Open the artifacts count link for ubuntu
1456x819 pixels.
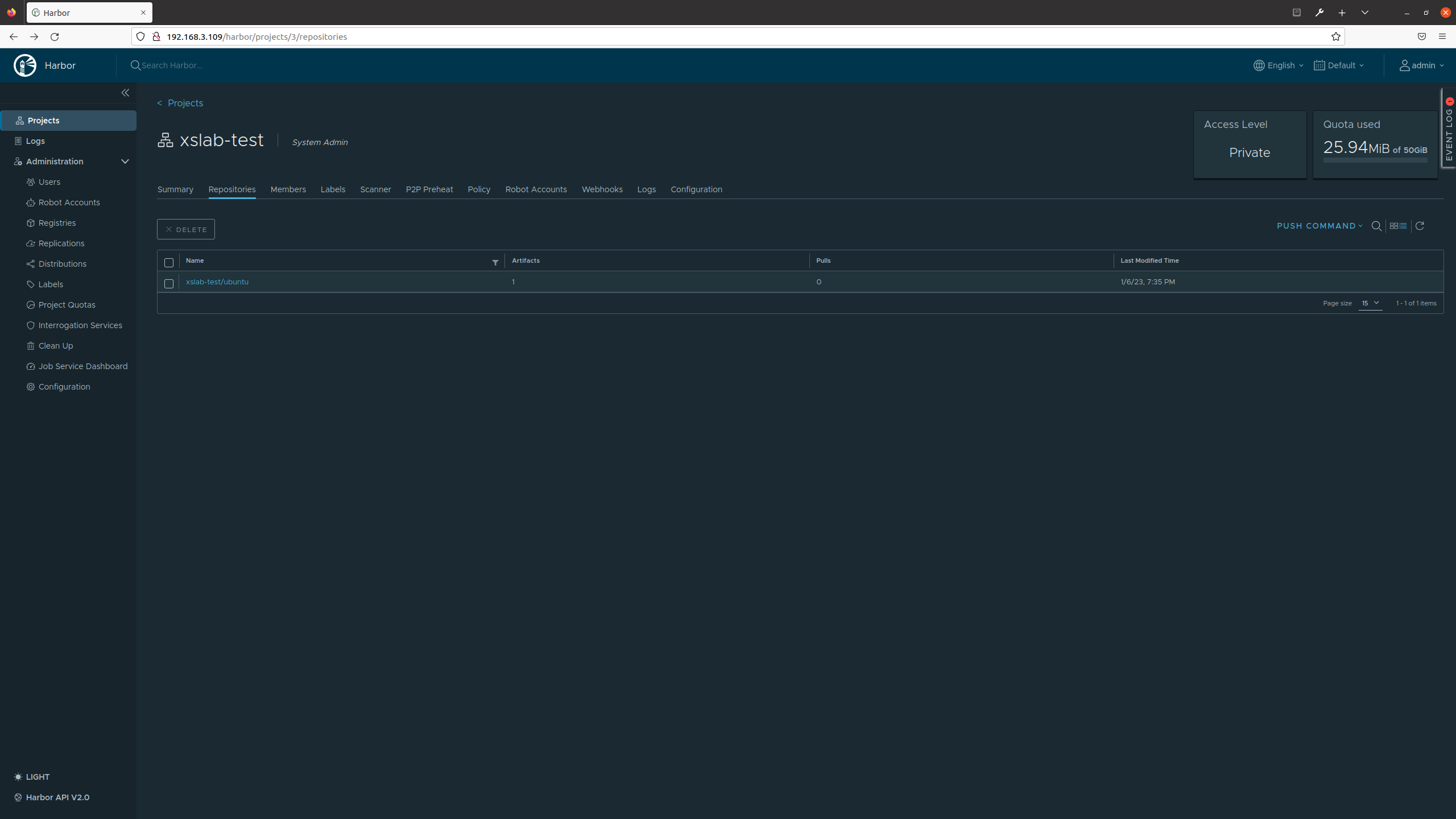pyautogui.click(x=513, y=282)
